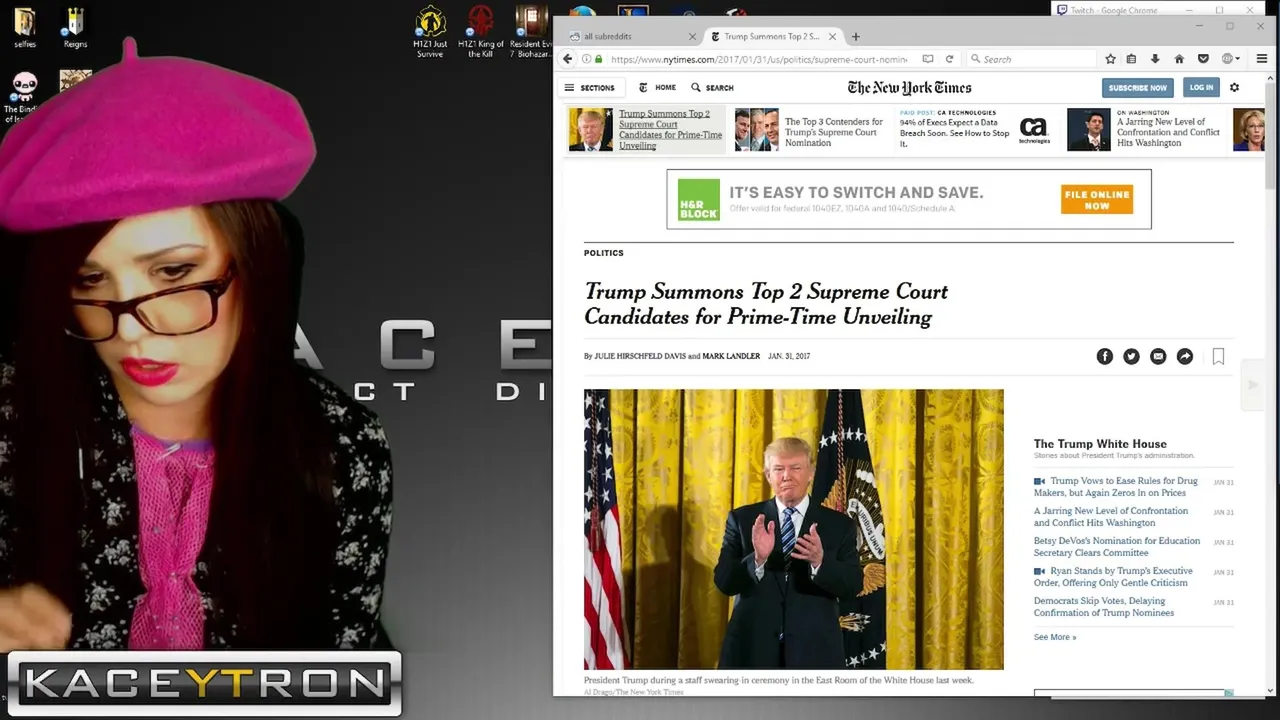Click the NYT Home link
The width and height of the screenshot is (1280, 720).
pos(658,87)
